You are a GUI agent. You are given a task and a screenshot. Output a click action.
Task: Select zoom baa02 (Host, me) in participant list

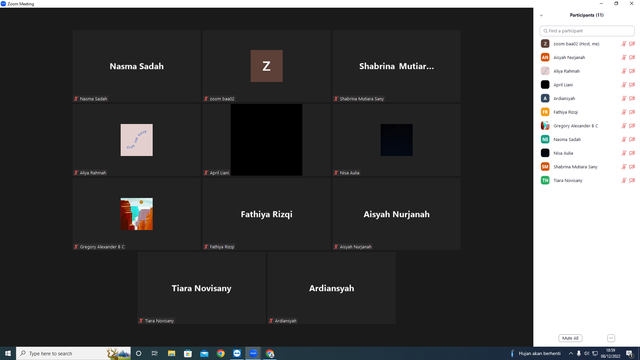pos(576,44)
